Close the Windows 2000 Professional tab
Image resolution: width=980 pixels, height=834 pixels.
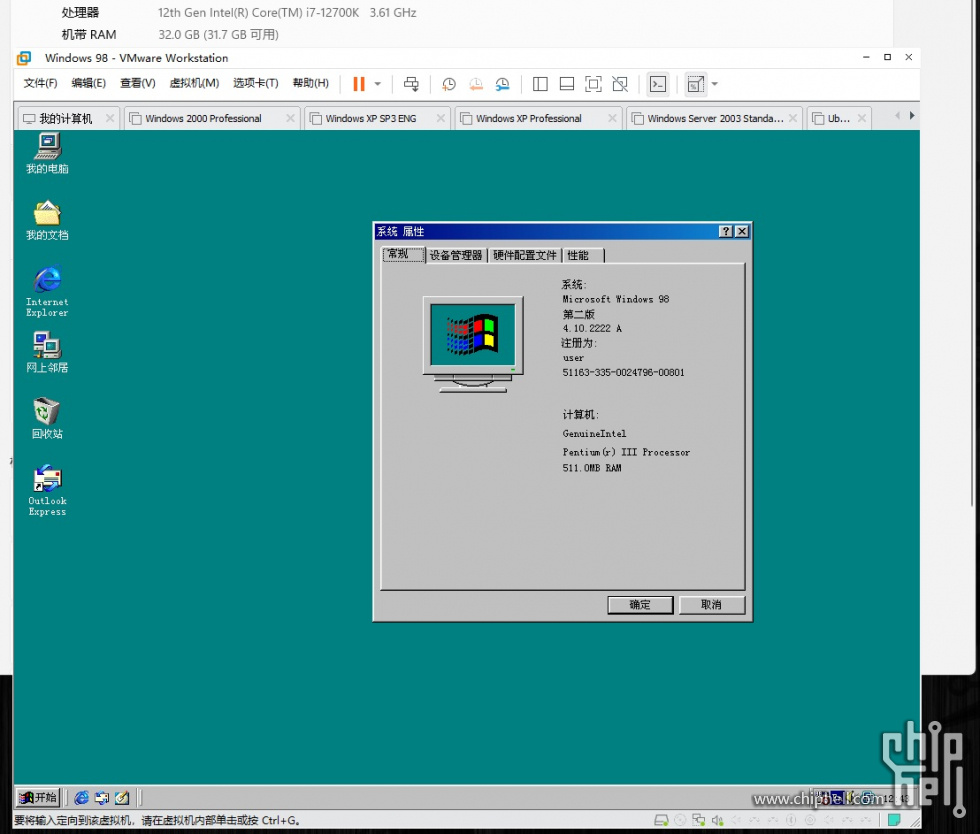coord(290,118)
